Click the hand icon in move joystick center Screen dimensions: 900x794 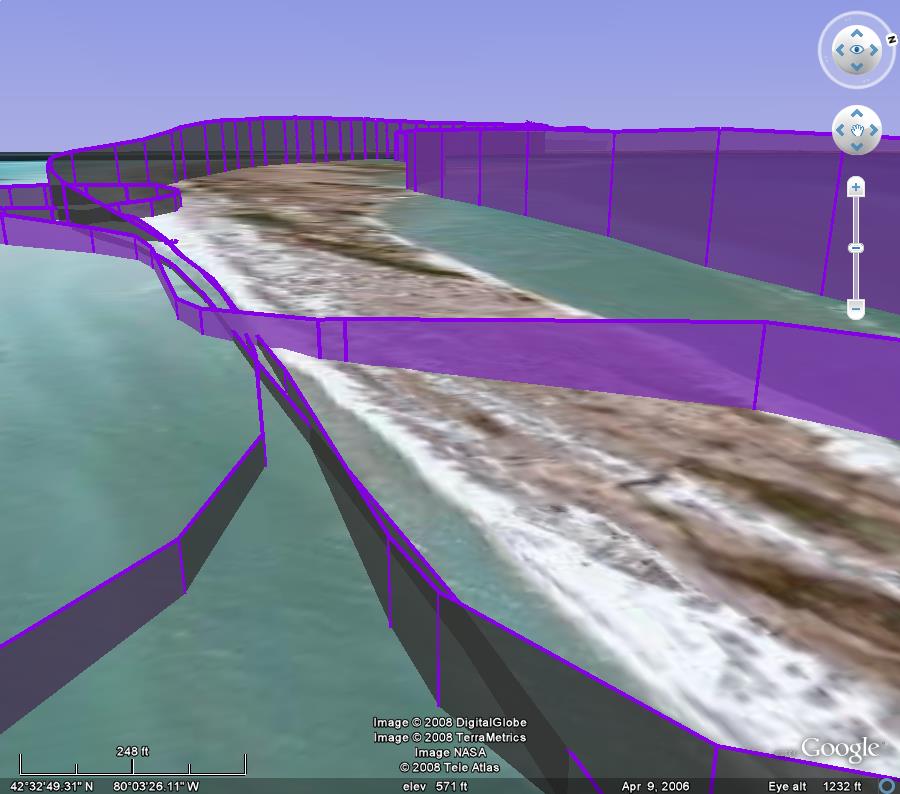[x=857, y=131]
